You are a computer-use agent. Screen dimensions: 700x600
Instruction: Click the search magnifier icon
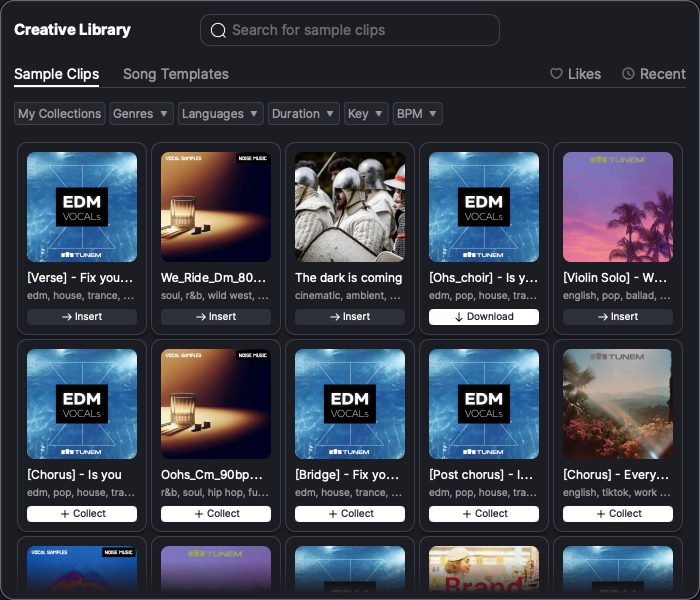click(x=218, y=30)
